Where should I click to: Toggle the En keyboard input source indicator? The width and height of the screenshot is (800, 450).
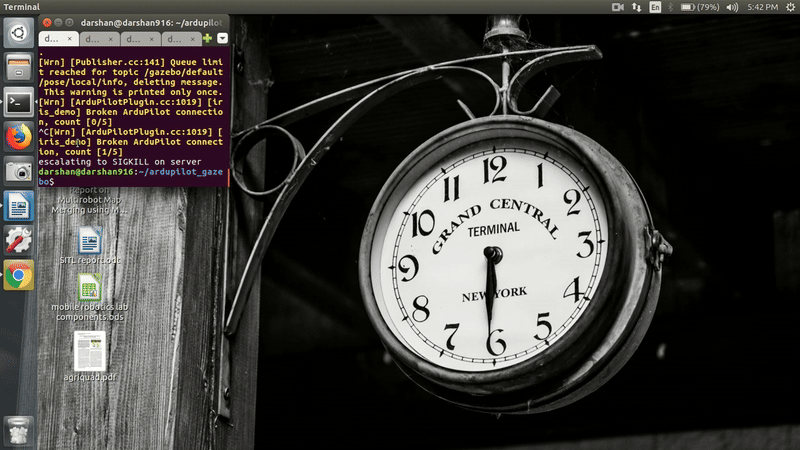pyautogui.click(x=656, y=7)
